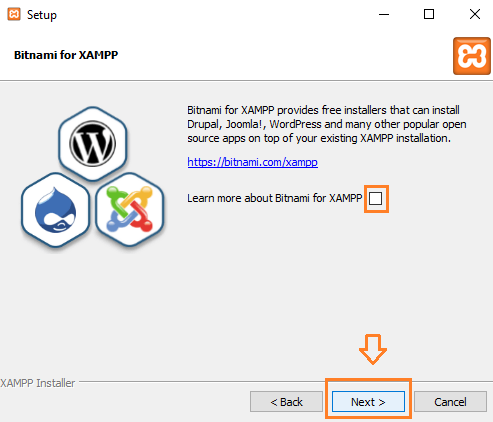This screenshot has height=422, width=493.
Task: Tick the Learn more about Bitnami checkbox
Action: (376, 199)
